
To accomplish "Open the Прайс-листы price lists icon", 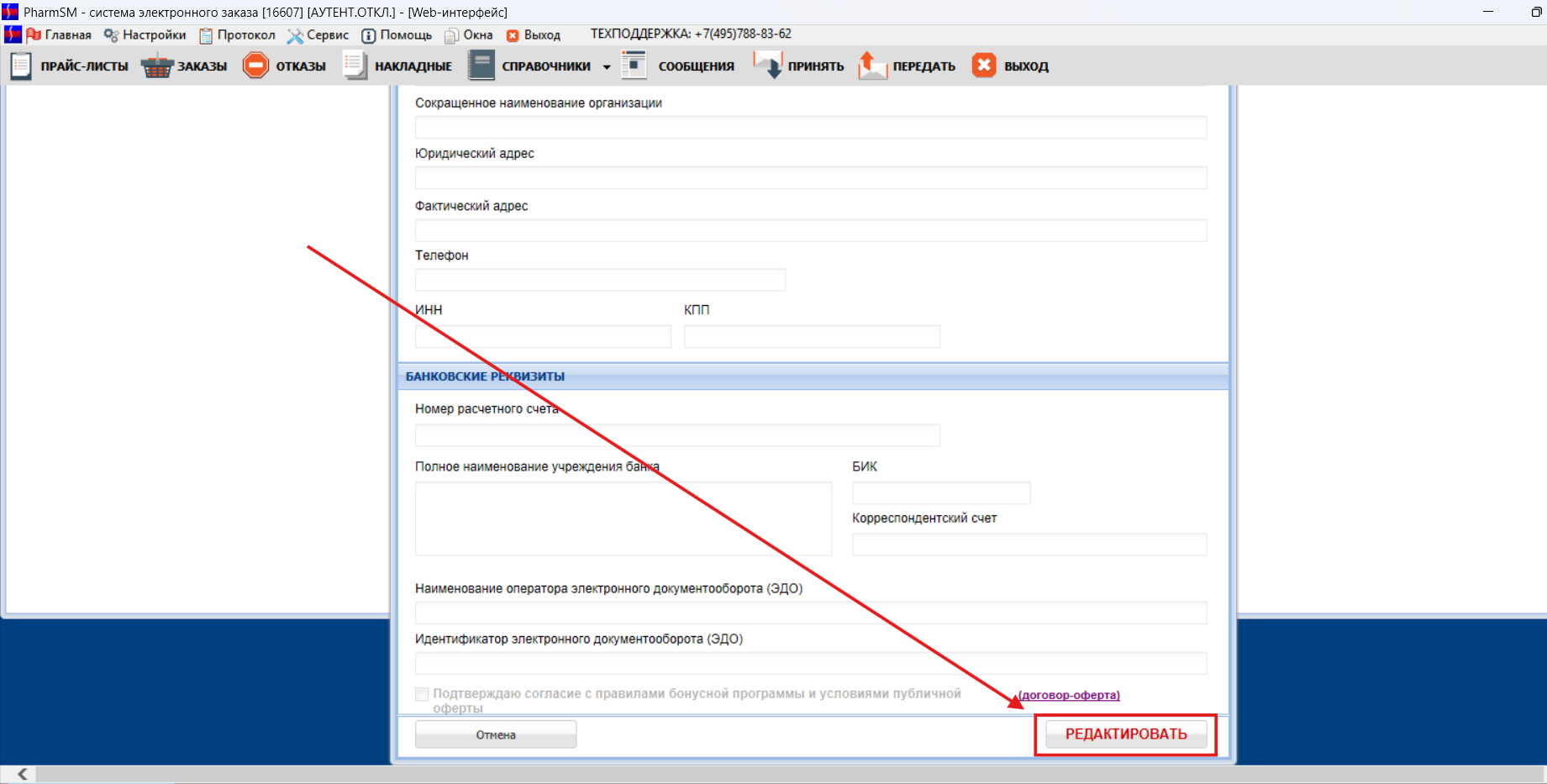I will click(x=21, y=66).
